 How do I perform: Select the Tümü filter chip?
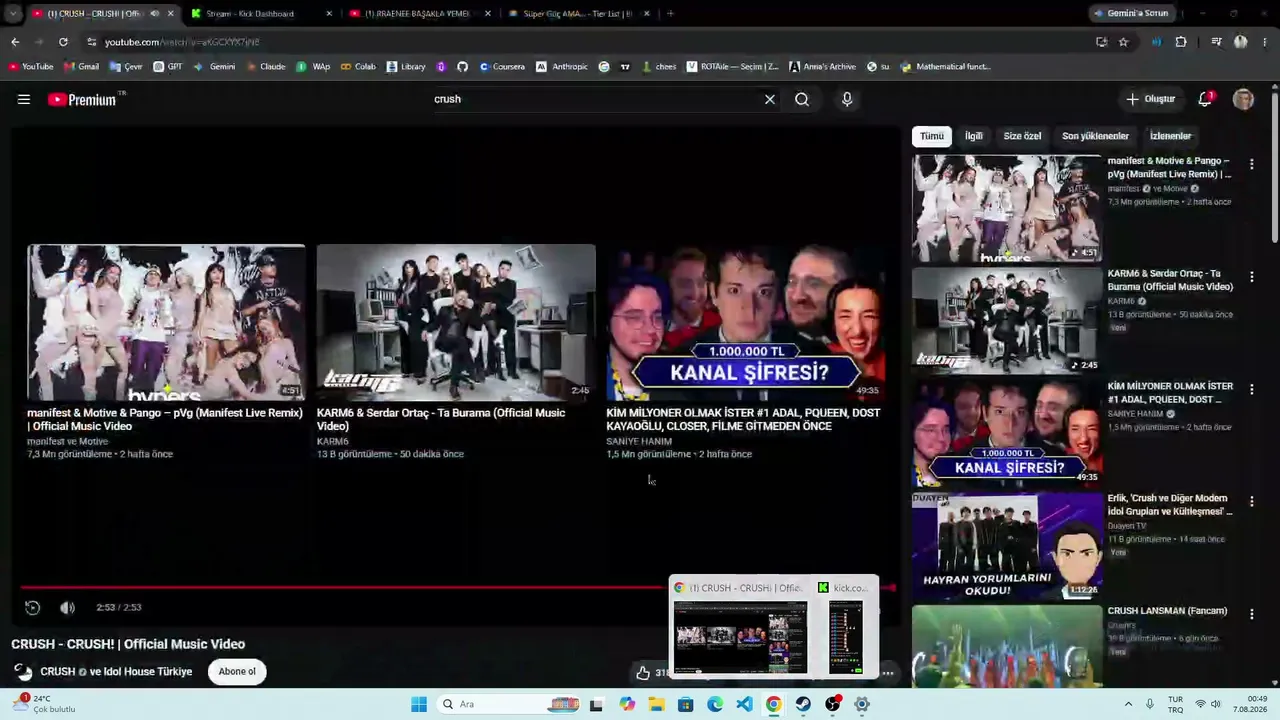click(x=931, y=136)
